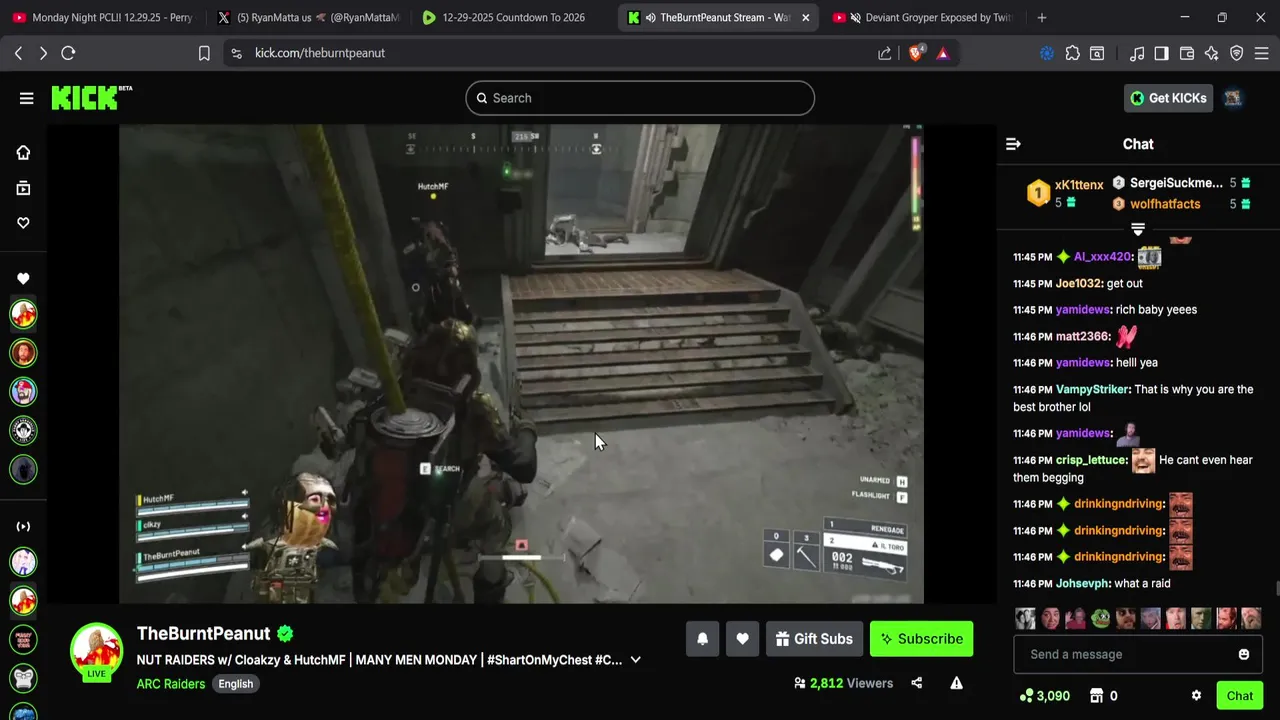Collapse the chat panel arrow icon
This screenshot has height=720, width=1280.
tap(1013, 144)
